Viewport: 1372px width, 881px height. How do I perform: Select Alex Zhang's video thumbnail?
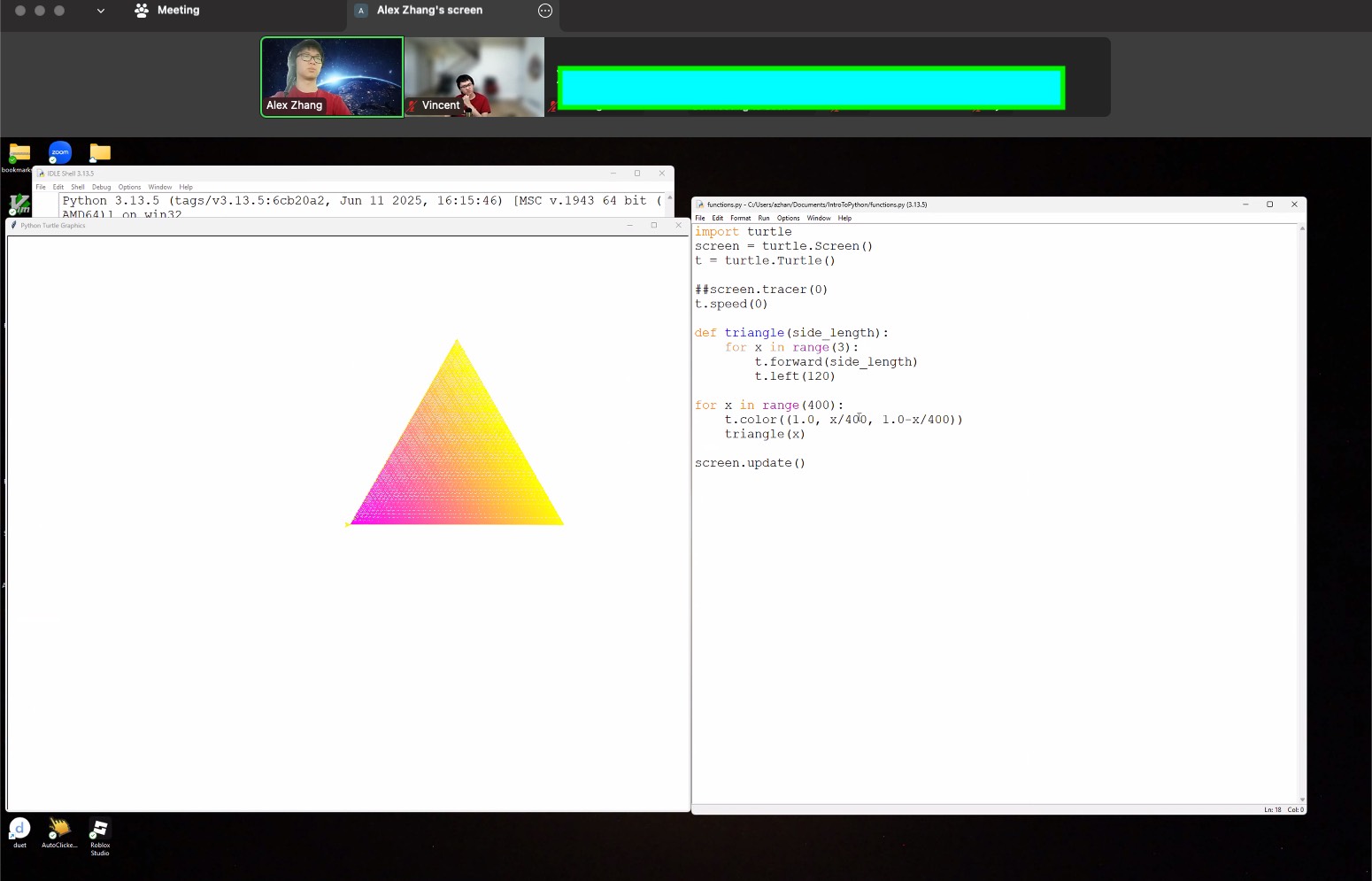tap(332, 77)
